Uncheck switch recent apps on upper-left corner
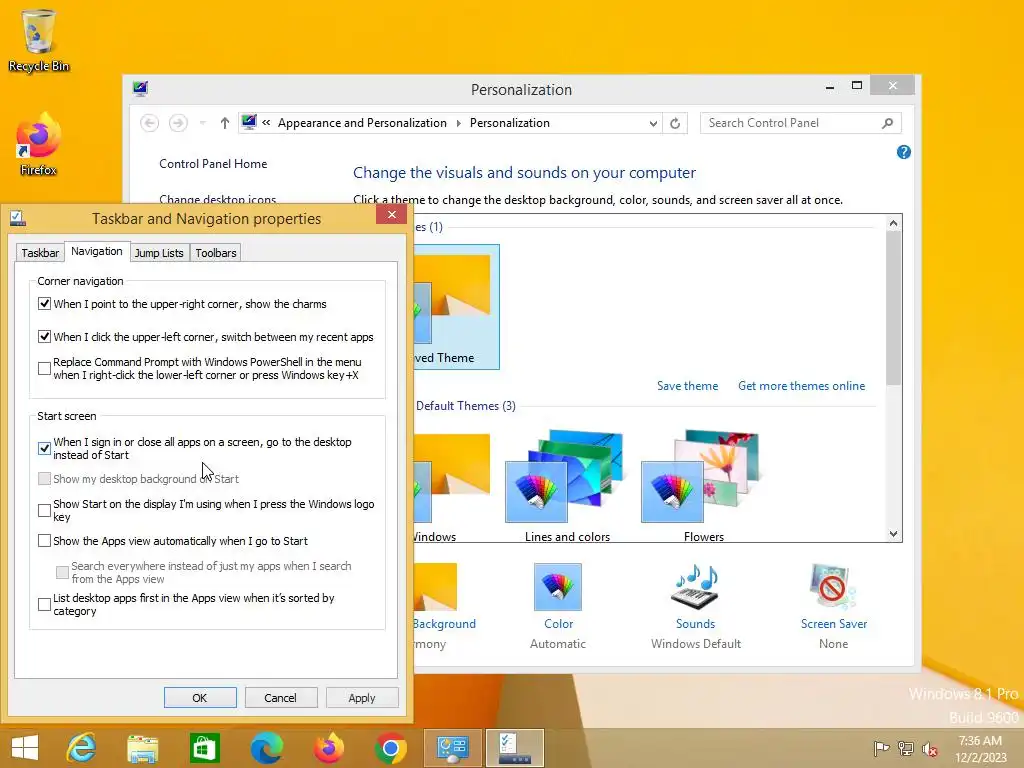Image resolution: width=1024 pixels, height=768 pixels. tap(44, 336)
